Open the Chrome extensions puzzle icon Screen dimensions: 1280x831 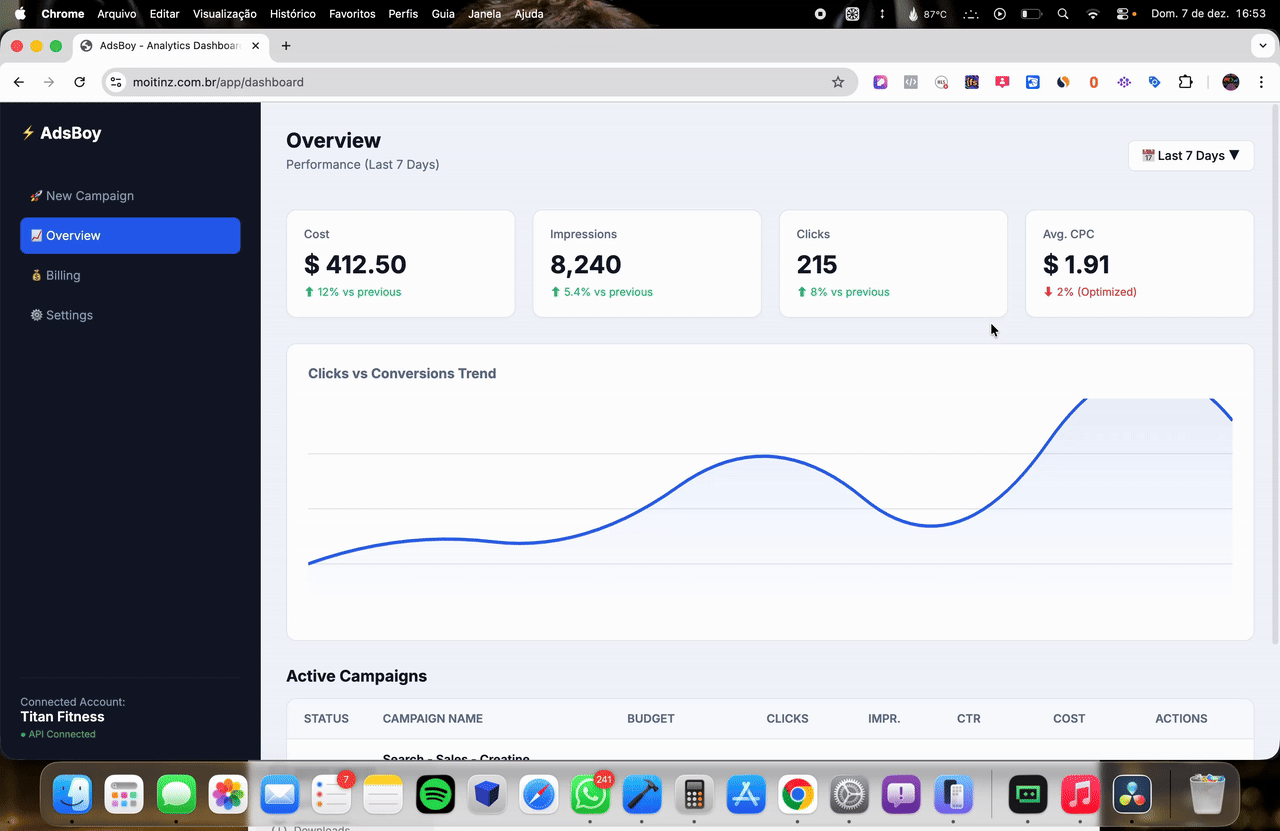coord(1185,81)
